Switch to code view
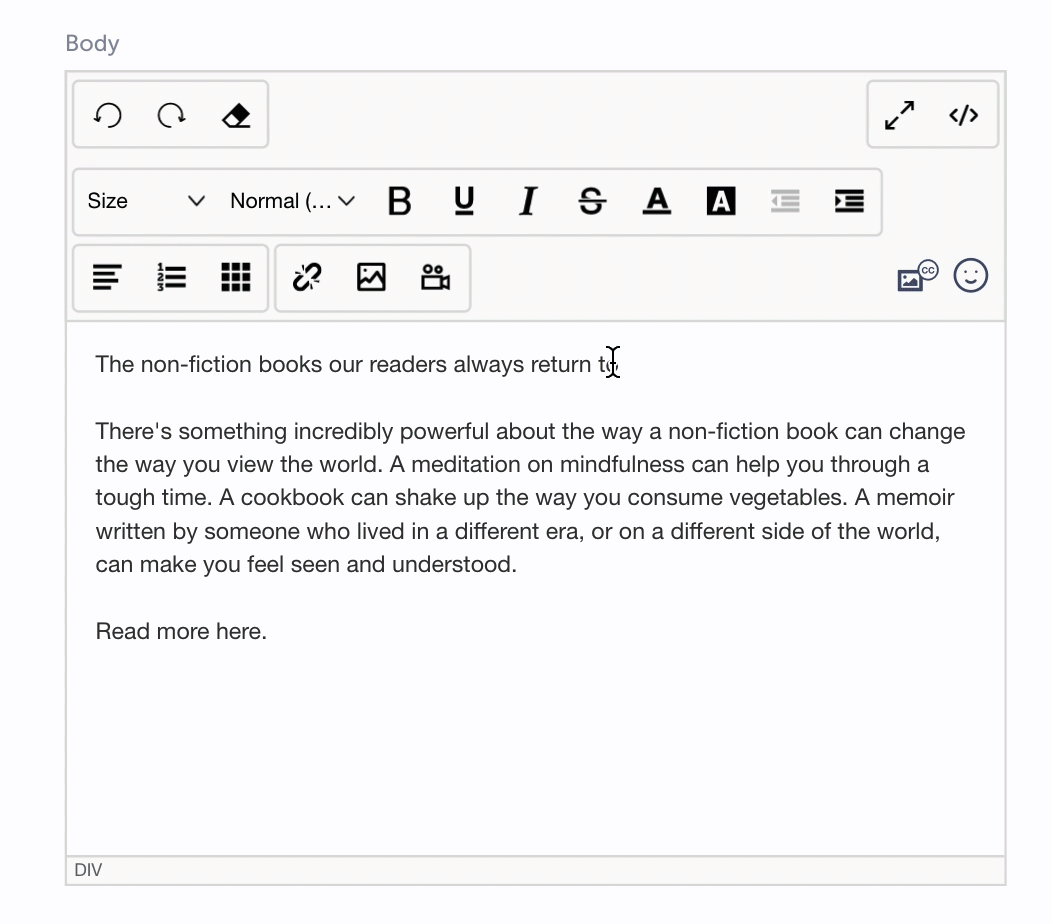This screenshot has height=924, width=1052. coord(963,116)
